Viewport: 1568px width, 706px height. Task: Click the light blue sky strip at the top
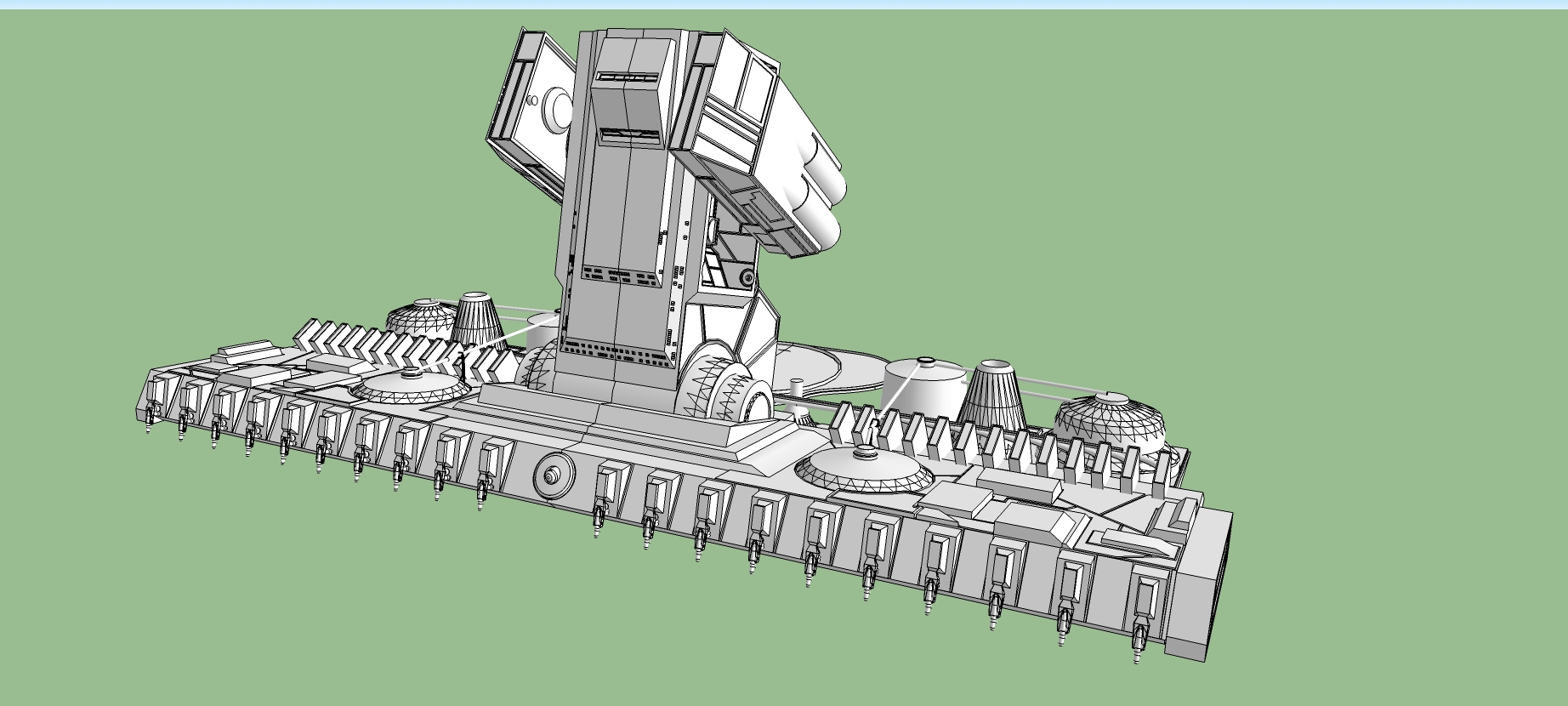pos(784,4)
